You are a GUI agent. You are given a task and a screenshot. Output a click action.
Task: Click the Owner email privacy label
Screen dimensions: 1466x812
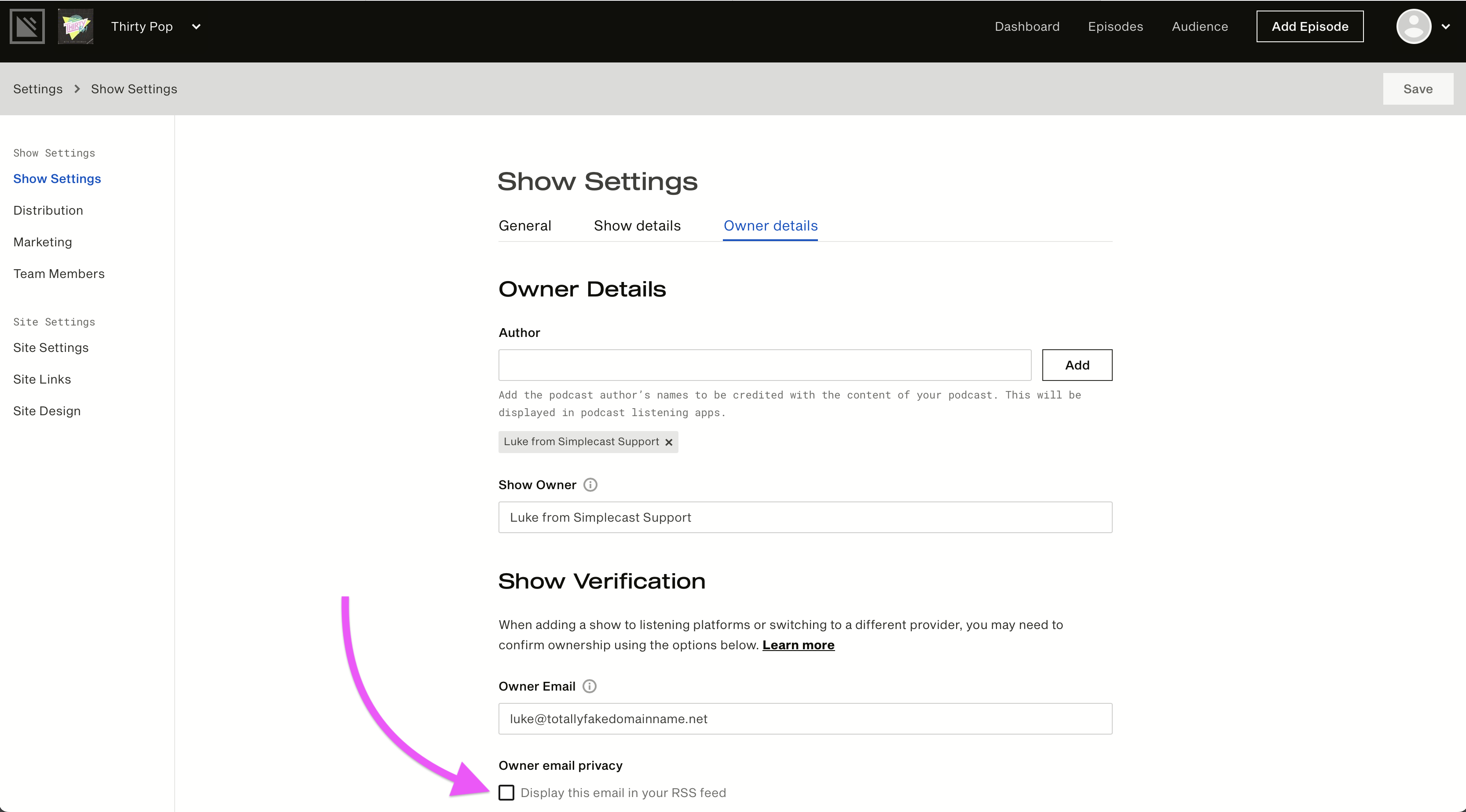(561, 765)
